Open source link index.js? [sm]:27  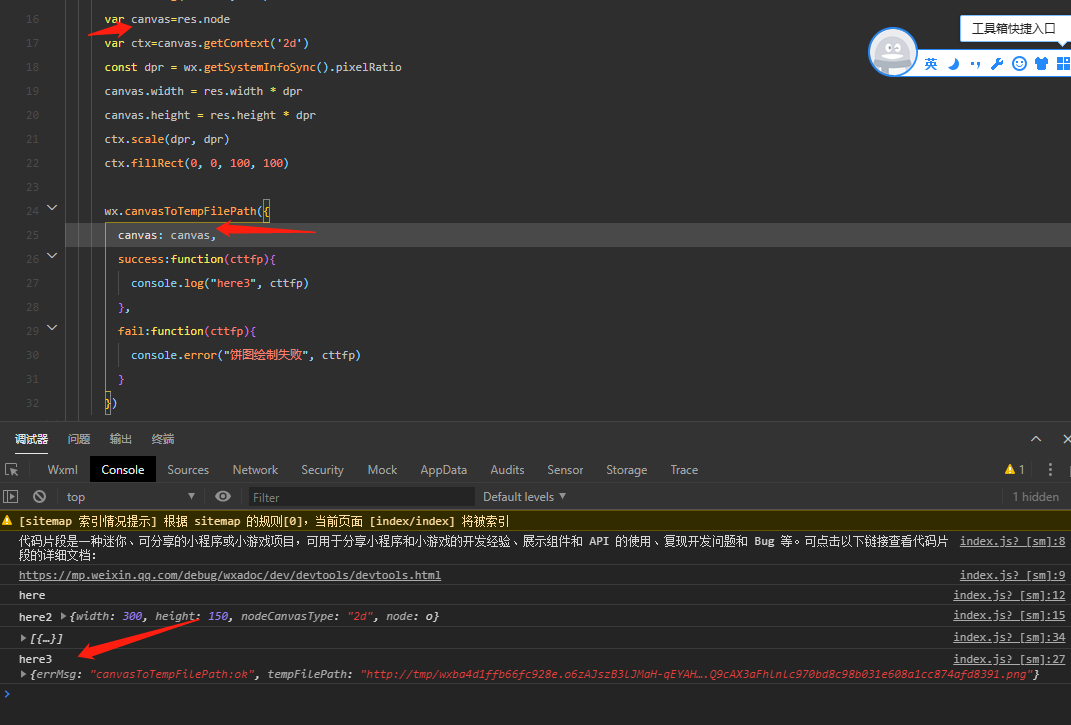click(1009, 659)
